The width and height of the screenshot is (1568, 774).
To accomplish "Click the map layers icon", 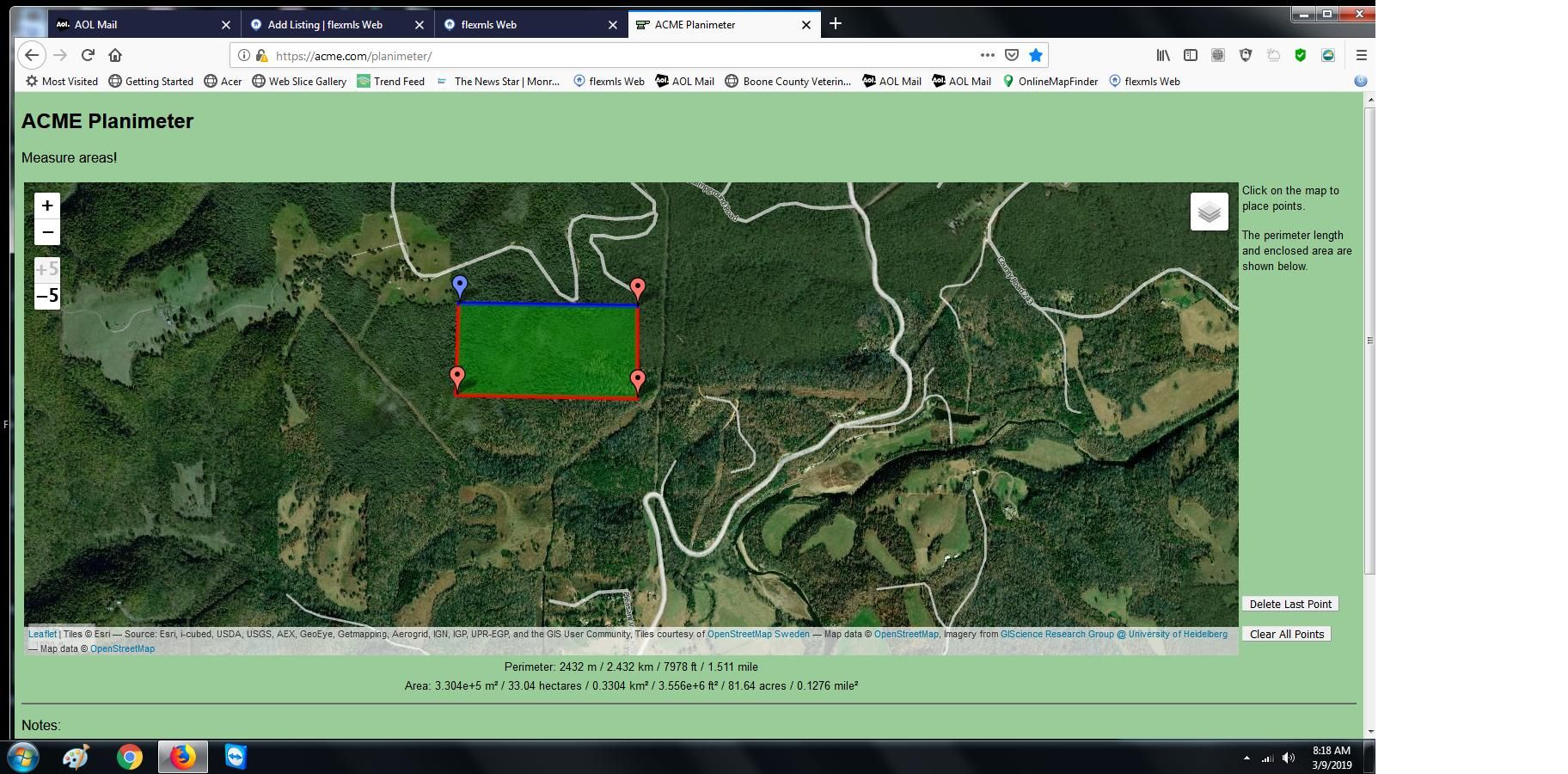I will tap(1210, 211).
